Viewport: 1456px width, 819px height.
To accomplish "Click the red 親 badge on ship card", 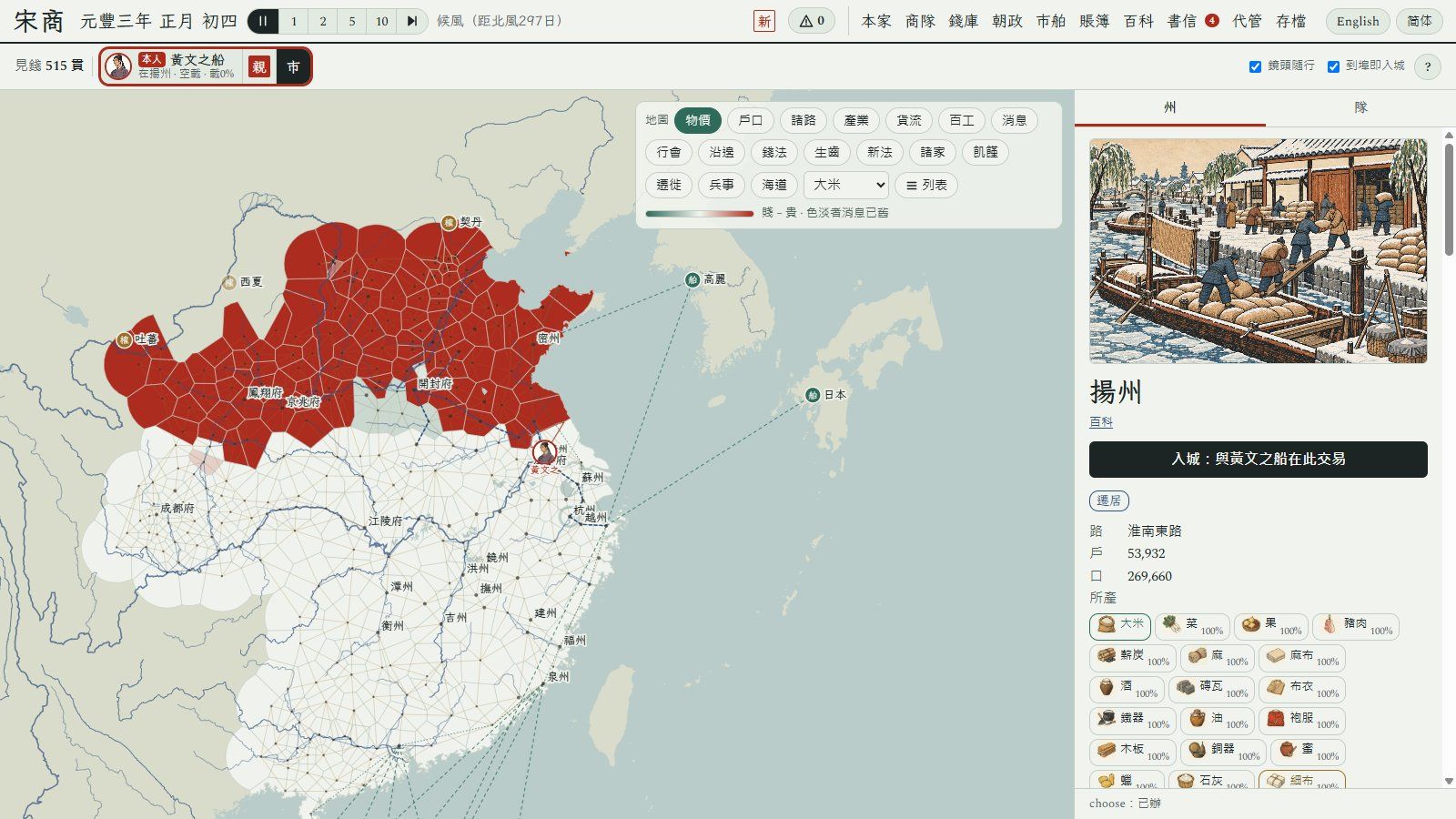I will pyautogui.click(x=259, y=66).
